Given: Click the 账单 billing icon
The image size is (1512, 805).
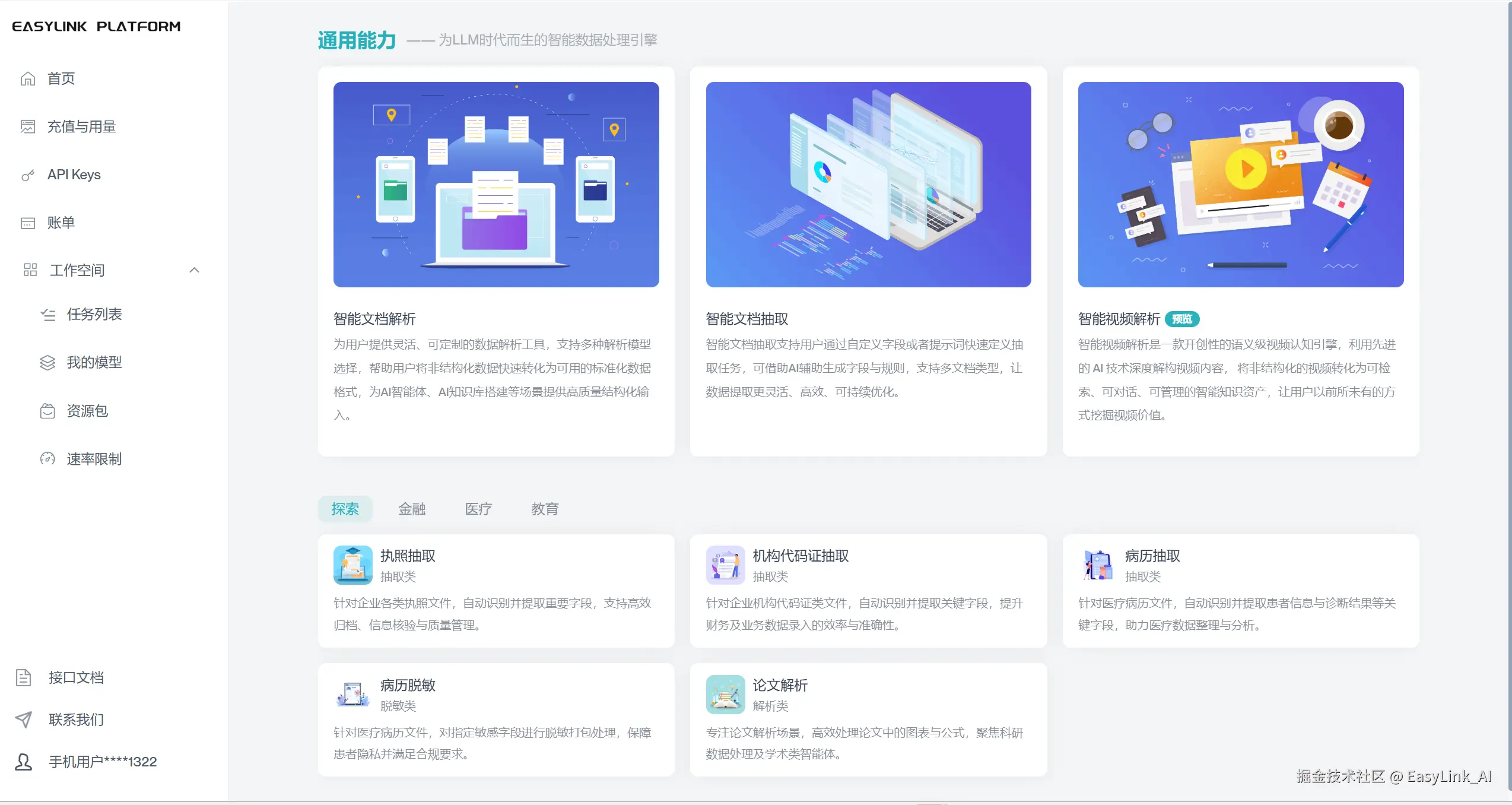Looking at the screenshot, I should point(28,223).
